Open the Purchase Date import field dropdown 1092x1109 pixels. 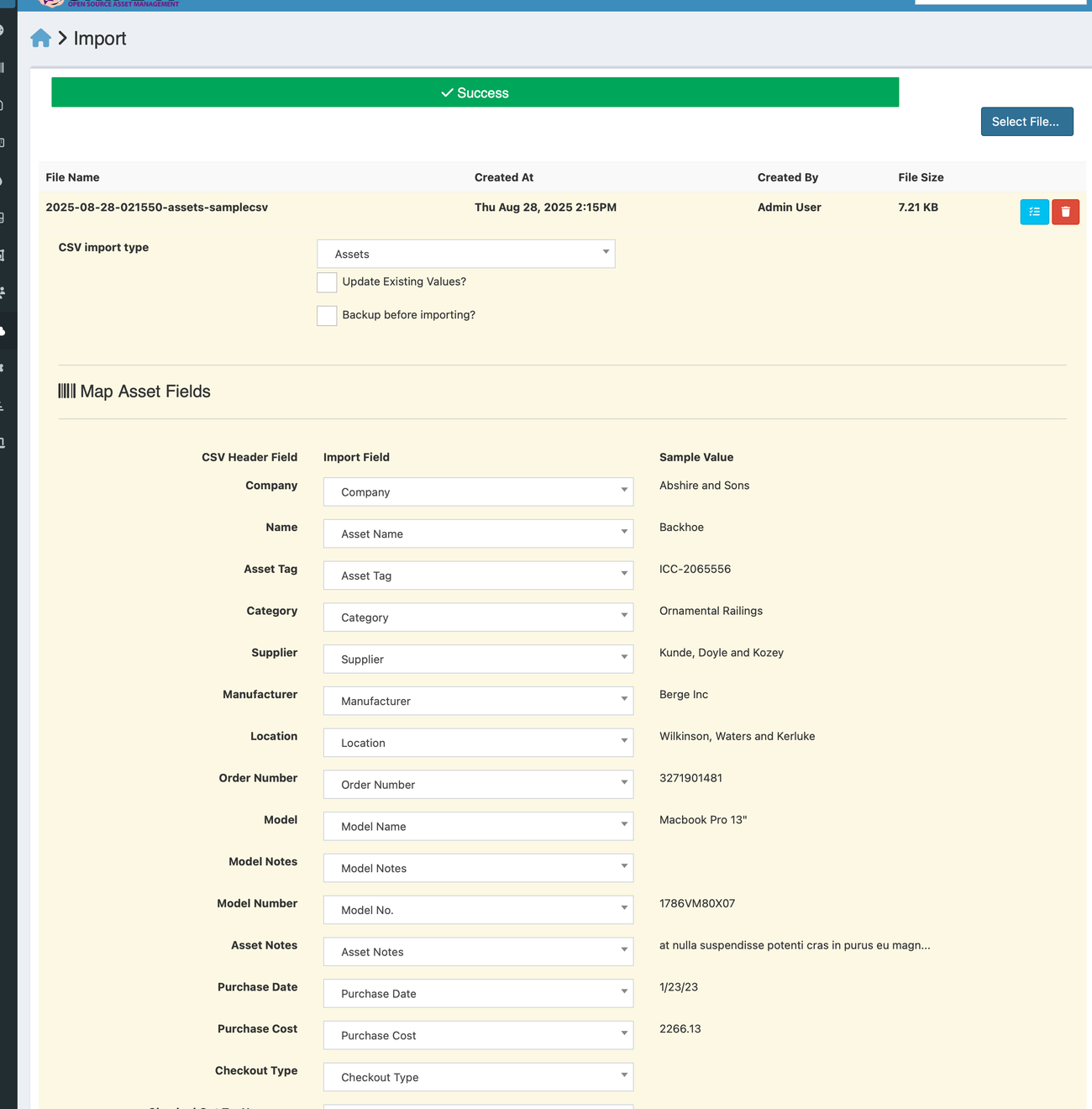click(x=478, y=994)
